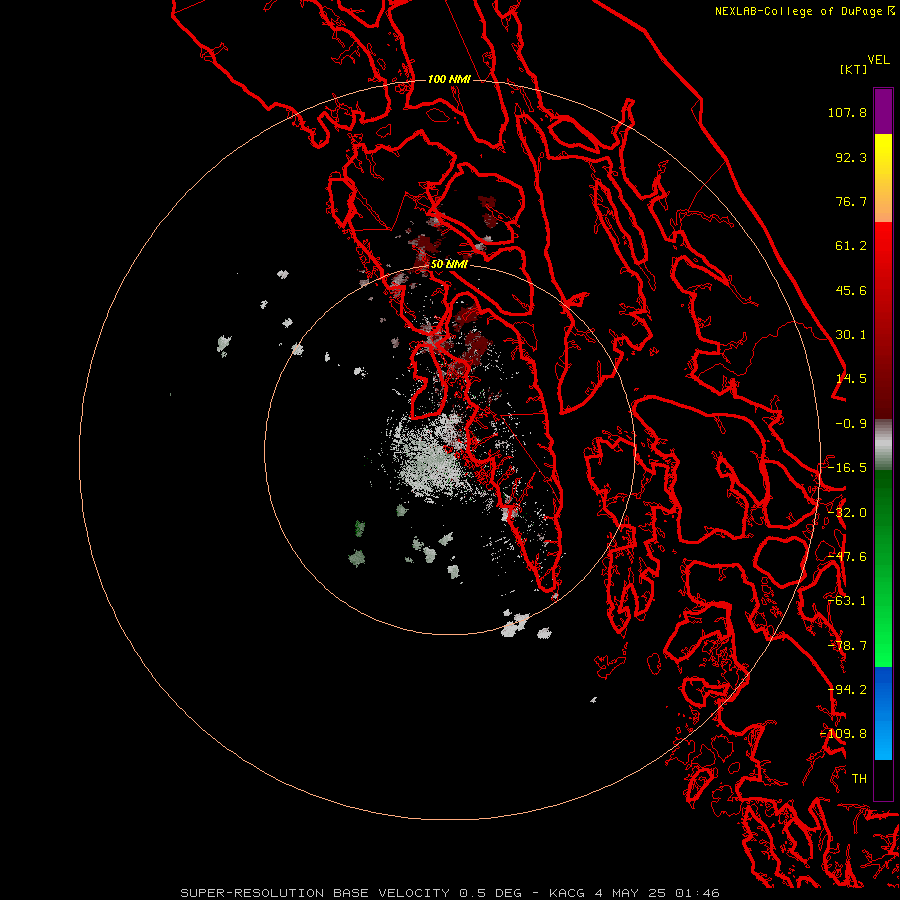Select the -94.2 velocity scale value
The width and height of the screenshot is (900, 900).
(847, 690)
